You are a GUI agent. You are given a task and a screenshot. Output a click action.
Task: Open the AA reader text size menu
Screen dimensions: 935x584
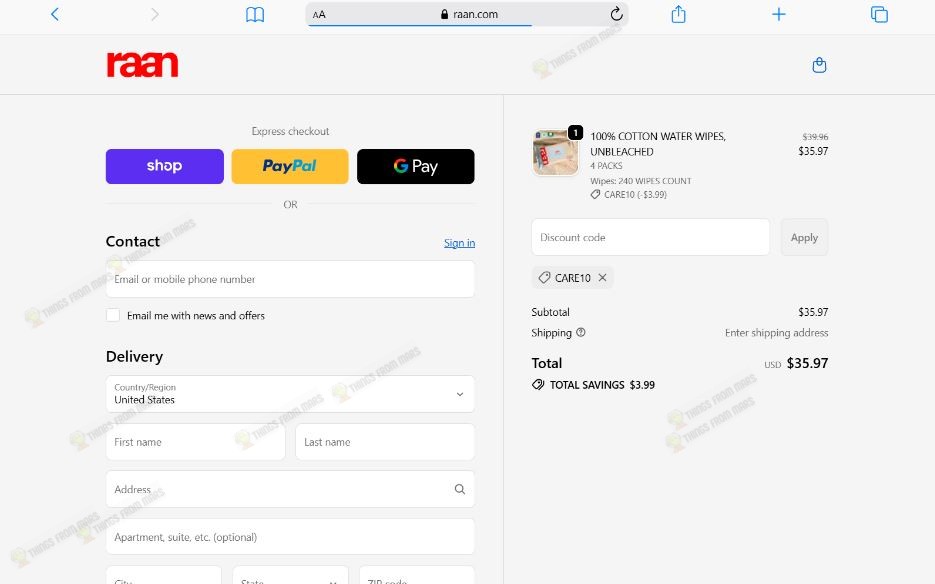click(x=319, y=14)
